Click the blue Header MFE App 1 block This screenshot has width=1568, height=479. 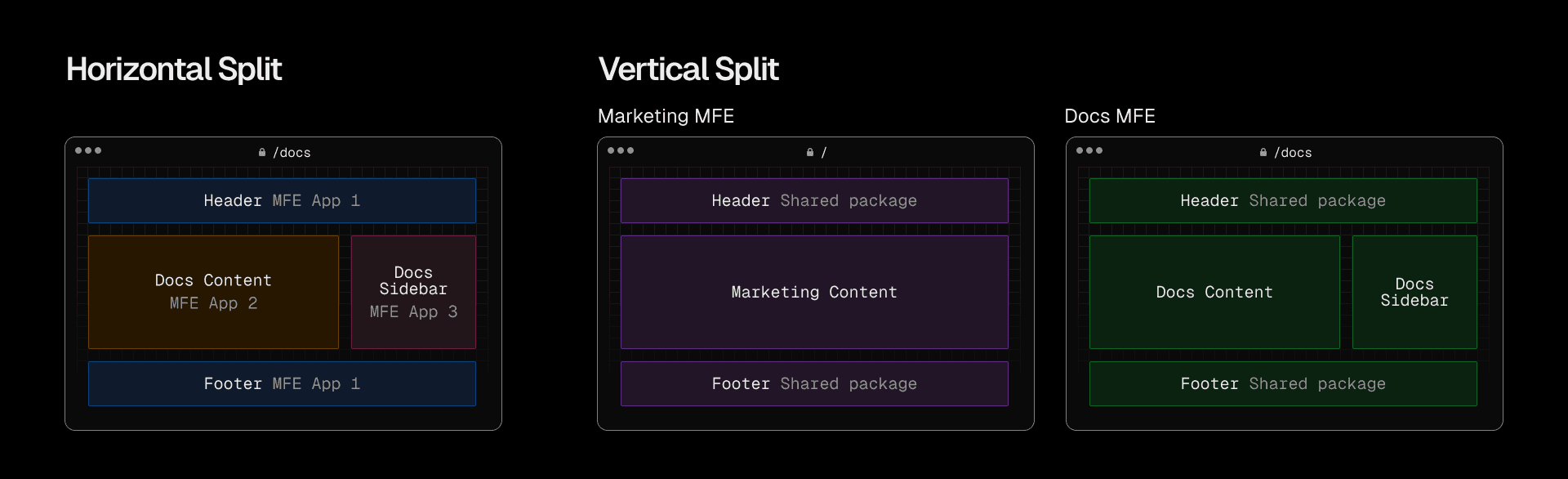pos(282,201)
